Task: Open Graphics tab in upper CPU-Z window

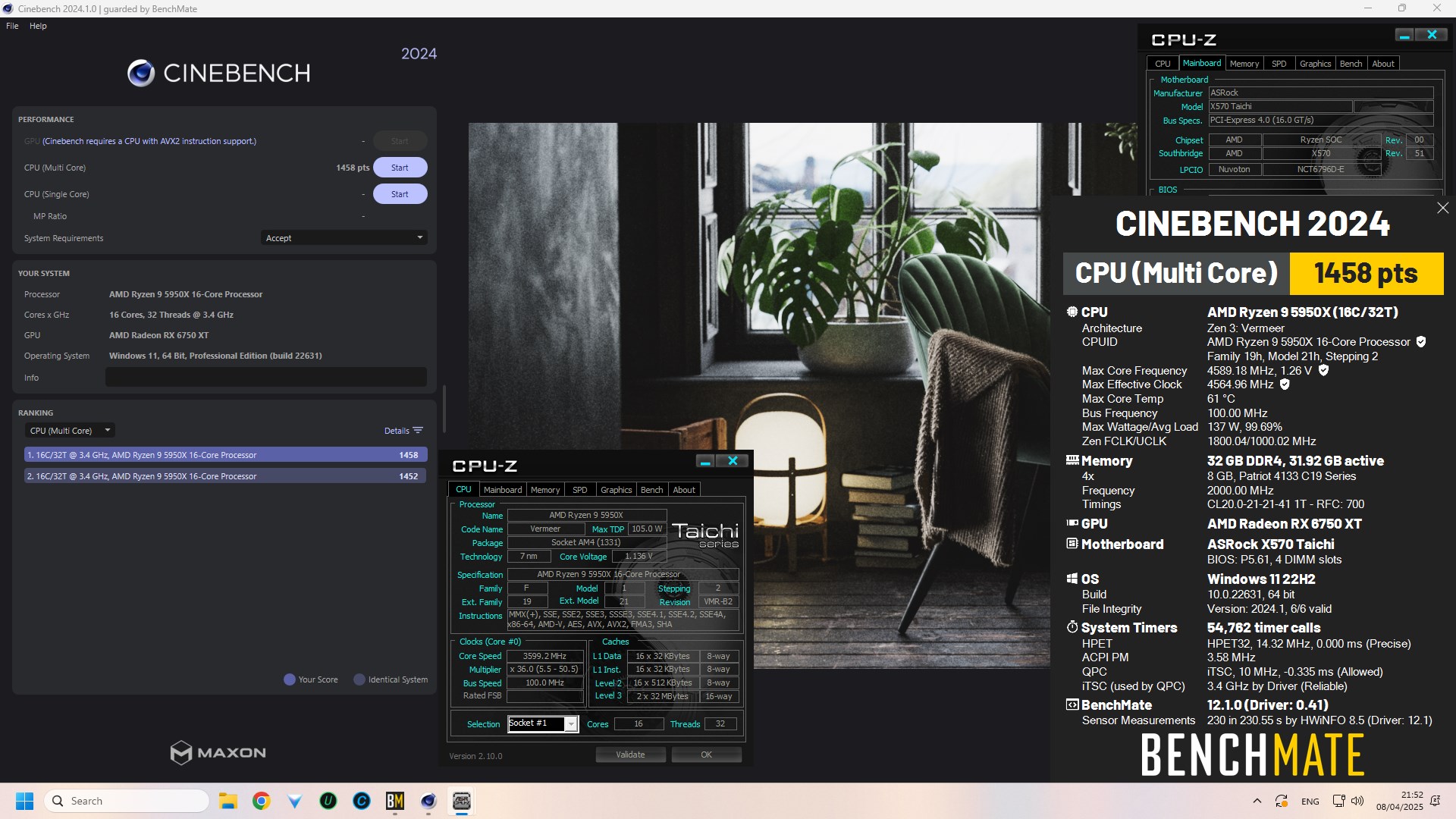Action: tap(1315, 64)
